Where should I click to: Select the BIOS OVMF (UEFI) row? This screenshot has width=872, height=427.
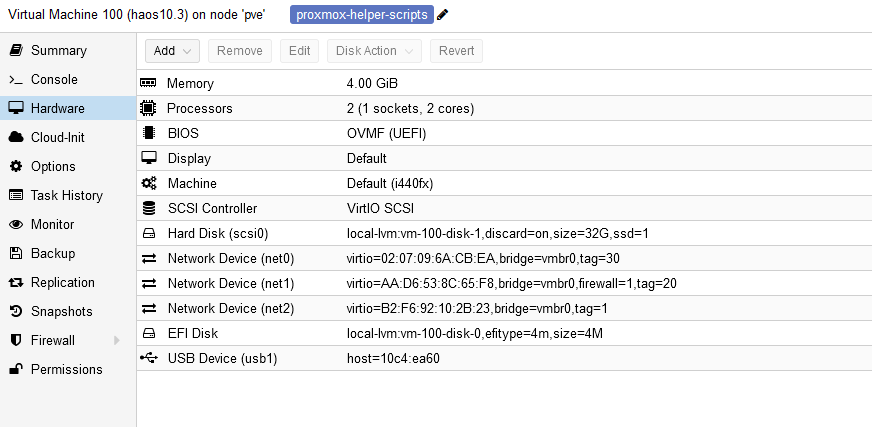click(500, 134)
